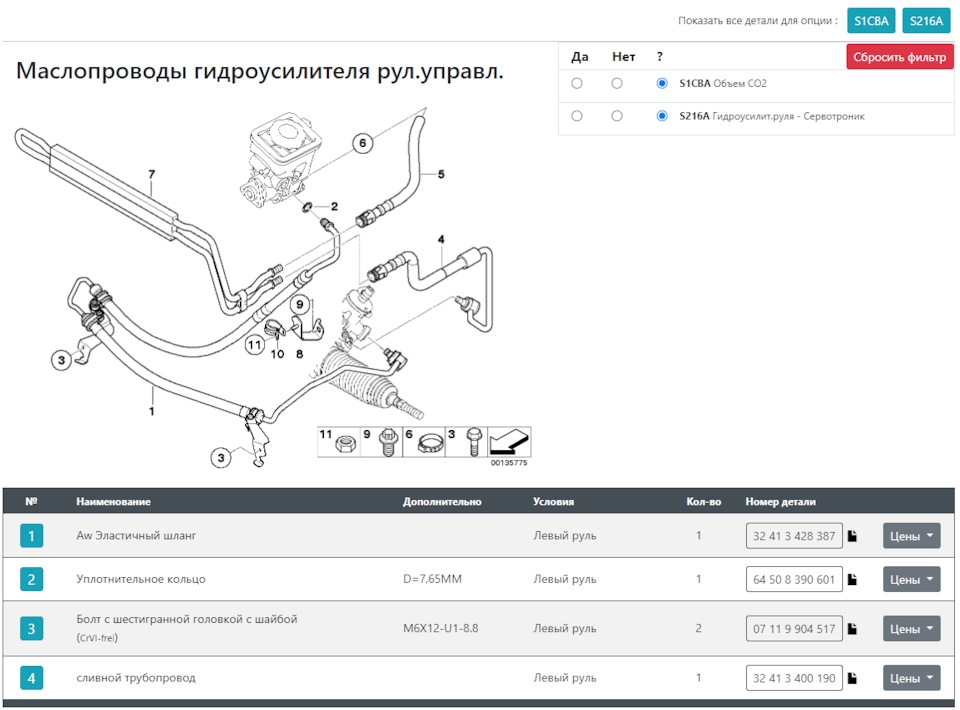Select Да radio for option S1CBA

point(576,83)
